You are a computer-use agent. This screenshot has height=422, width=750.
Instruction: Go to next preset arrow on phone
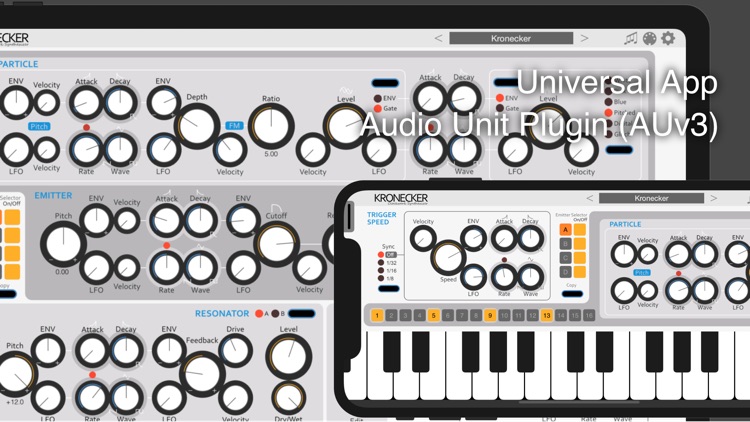713,198
